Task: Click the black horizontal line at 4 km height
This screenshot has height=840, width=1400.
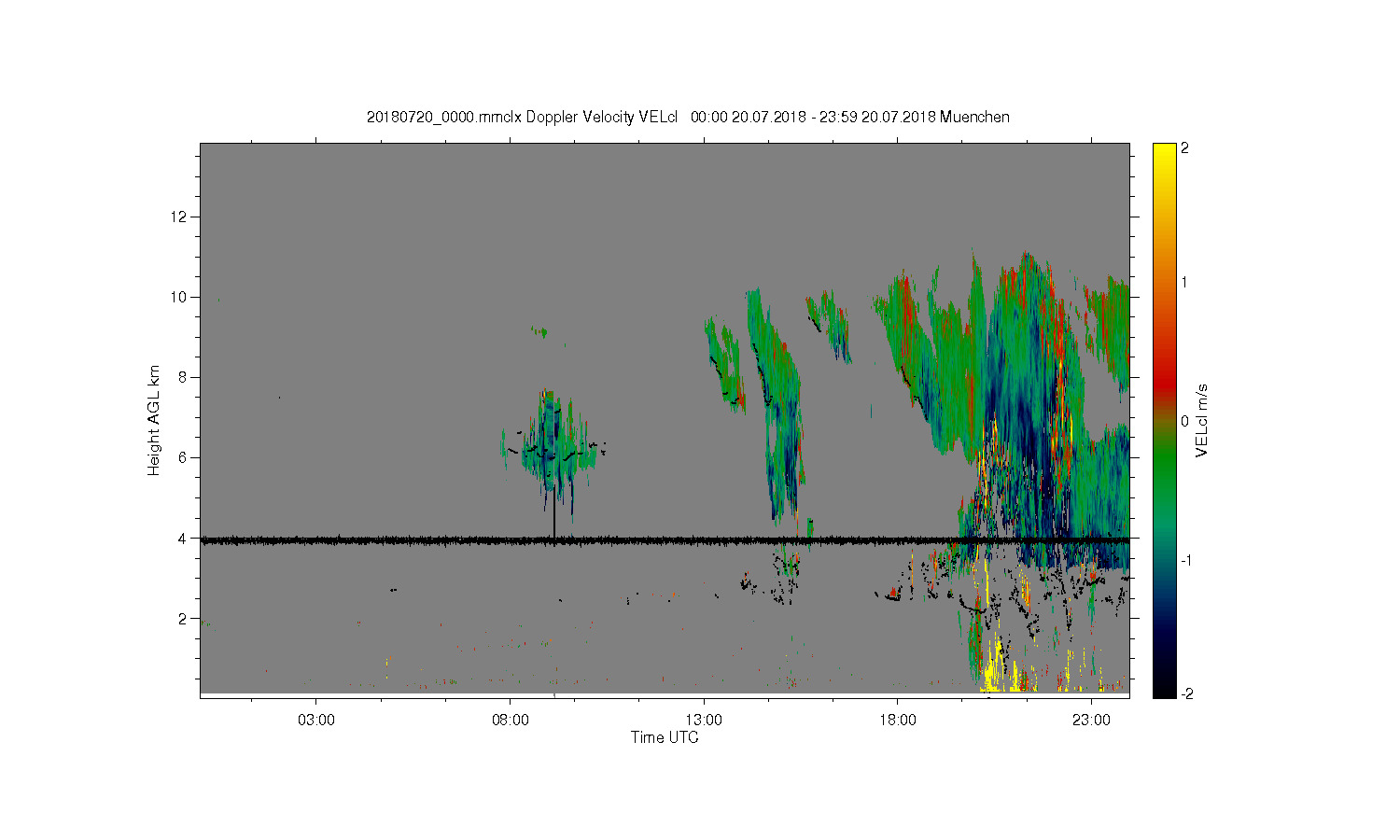Action: coord(665,539)
